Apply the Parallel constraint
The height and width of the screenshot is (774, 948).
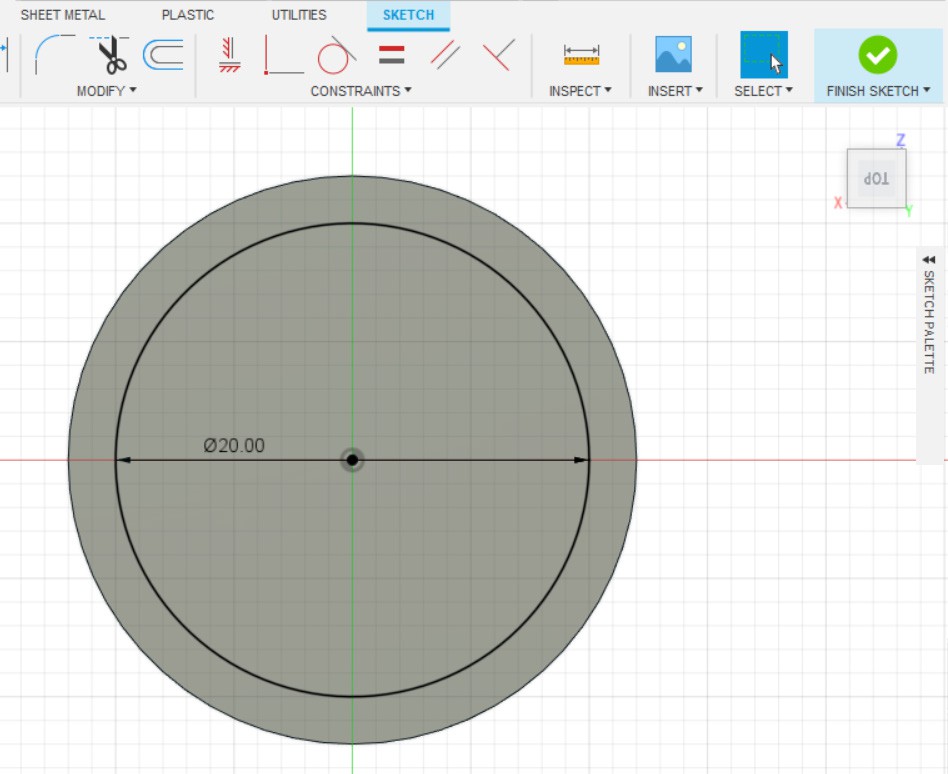tap(445, 55)
